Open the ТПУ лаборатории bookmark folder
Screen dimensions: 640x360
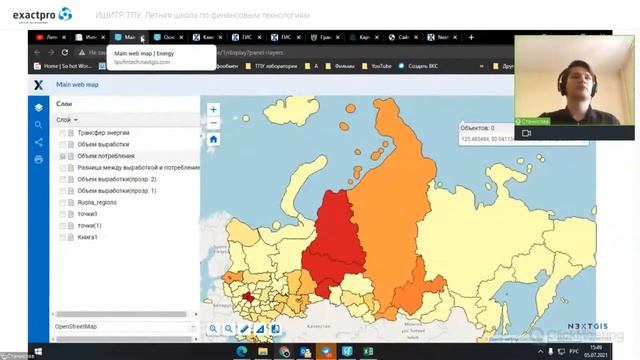[x=271, y=66]
